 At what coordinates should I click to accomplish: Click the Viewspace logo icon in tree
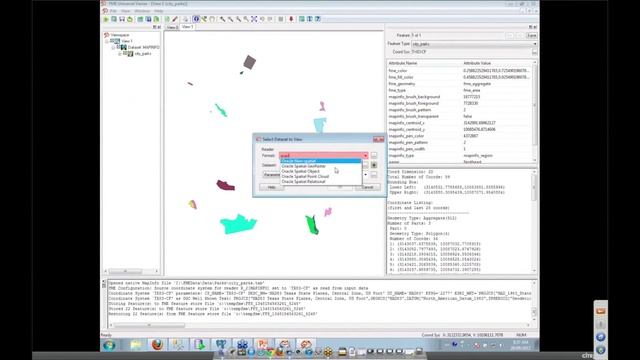(107, 35)
